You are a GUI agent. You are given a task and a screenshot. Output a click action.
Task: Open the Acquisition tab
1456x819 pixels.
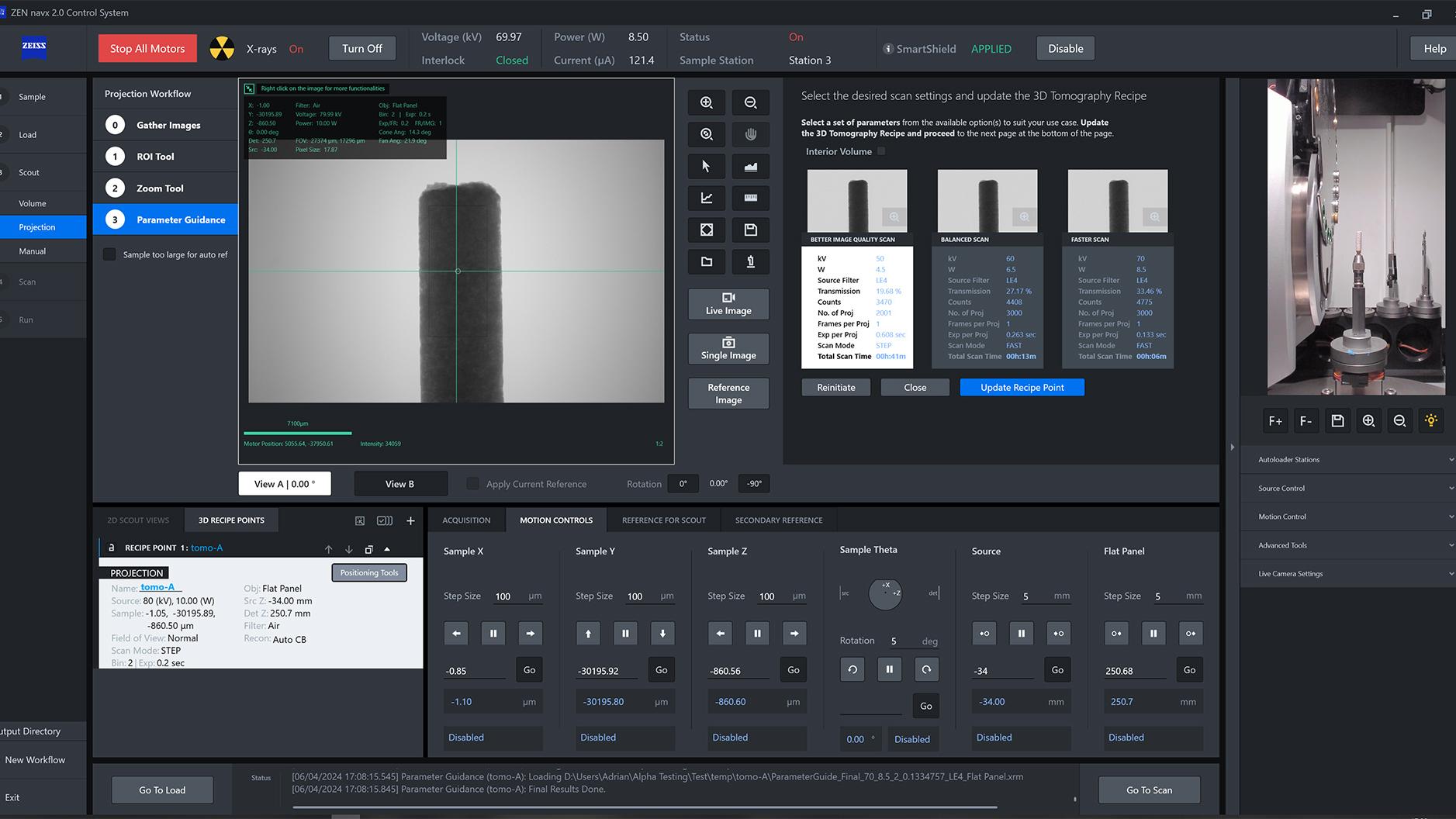(x=466, y=520)
